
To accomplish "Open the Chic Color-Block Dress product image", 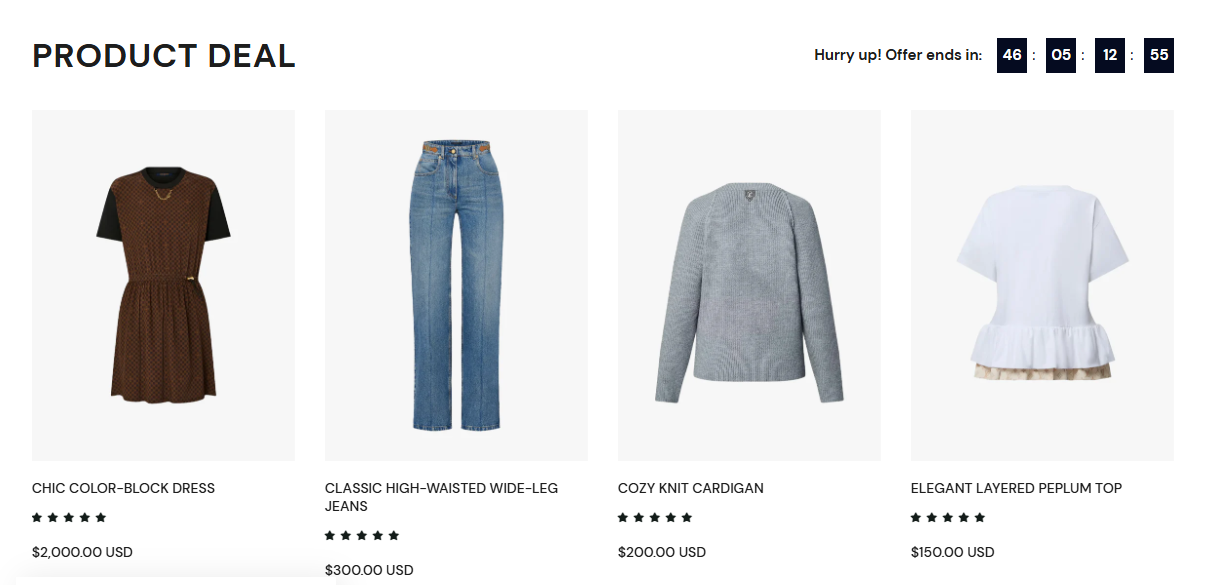I will click(x=163, y=285).
